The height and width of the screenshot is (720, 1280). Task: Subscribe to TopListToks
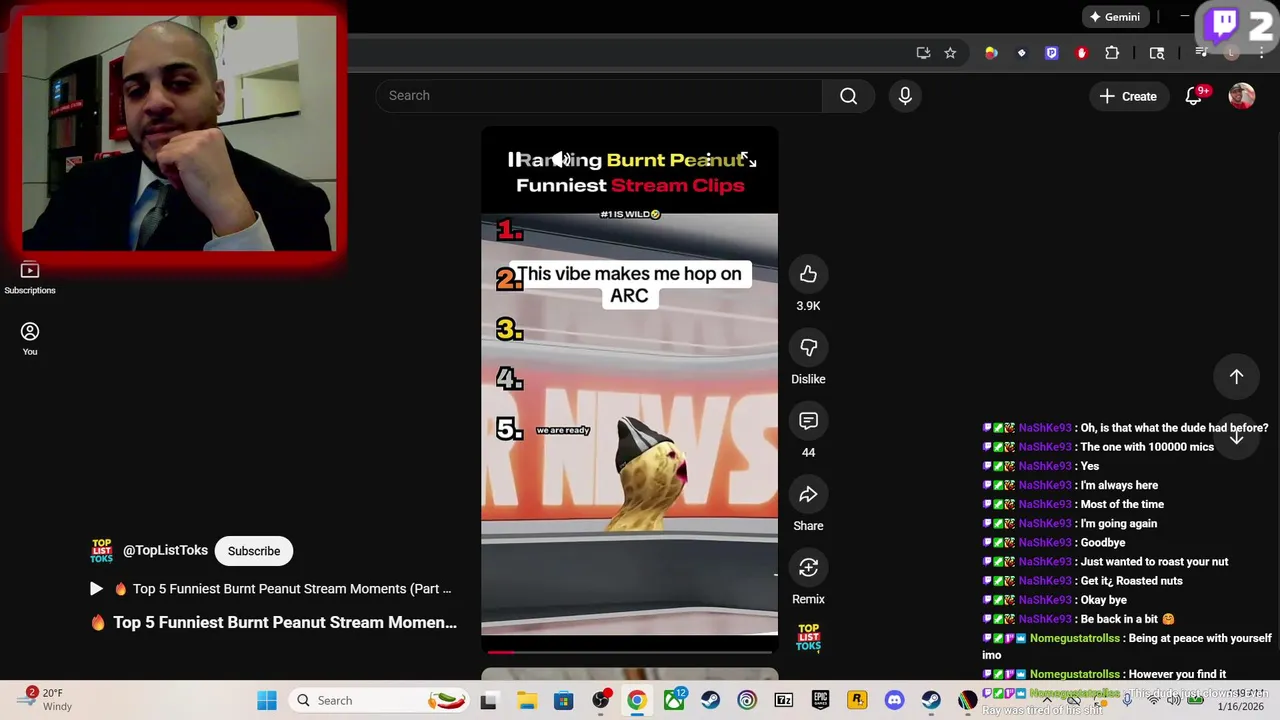point(254,551)
